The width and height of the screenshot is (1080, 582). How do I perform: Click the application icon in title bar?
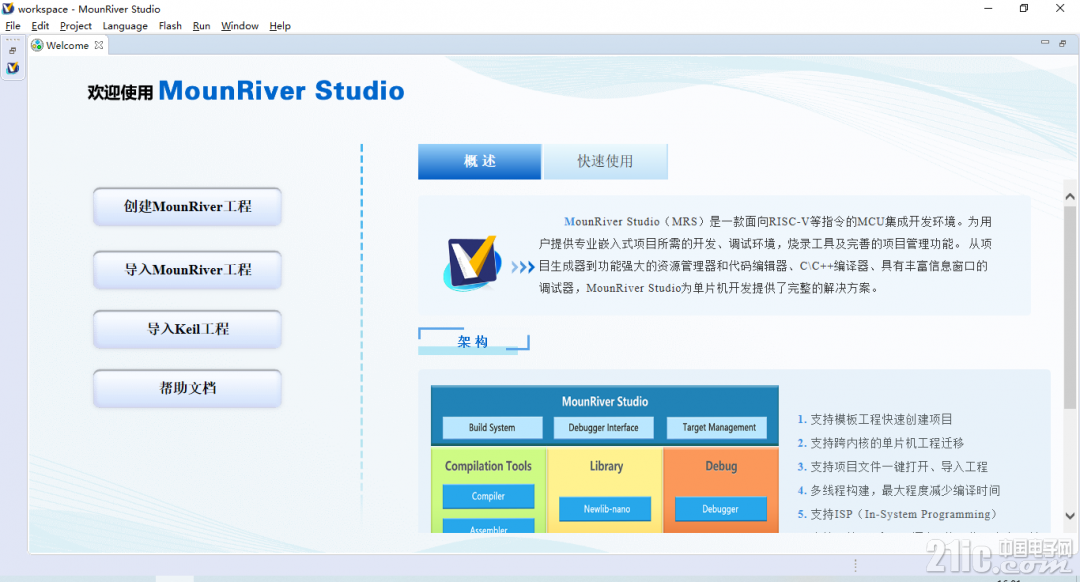8,8
